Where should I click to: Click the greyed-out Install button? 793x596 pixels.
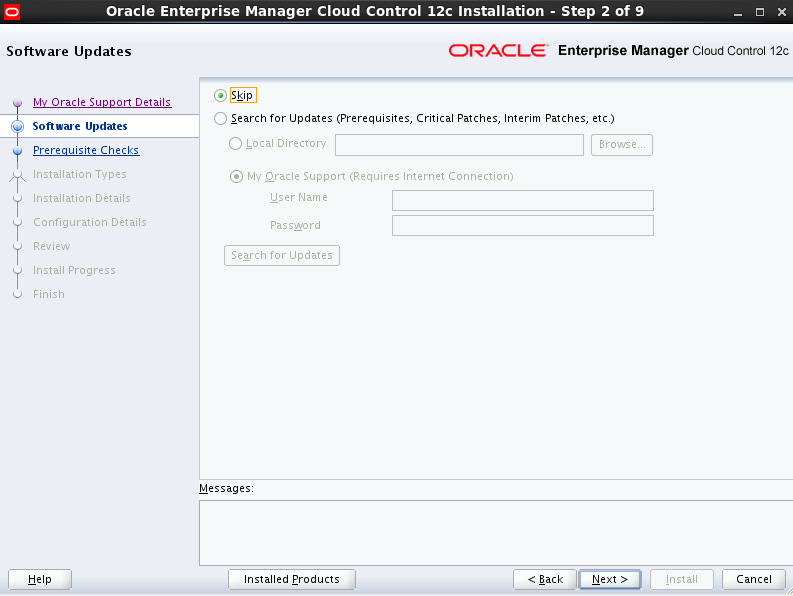tap(682, 579)
